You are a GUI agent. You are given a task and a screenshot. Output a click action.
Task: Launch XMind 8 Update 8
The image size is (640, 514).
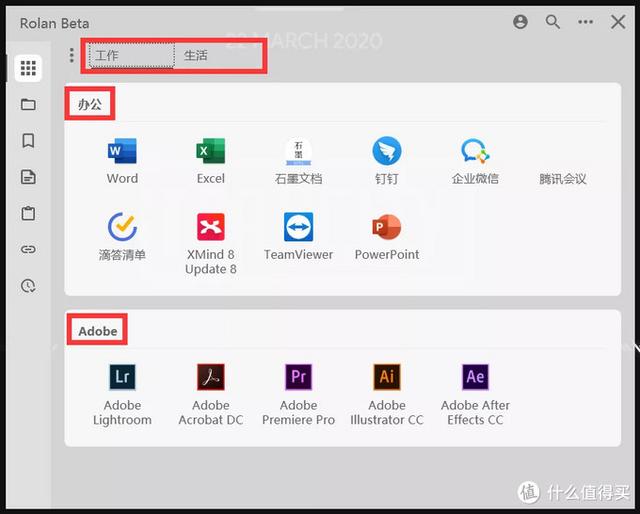click(211, 244)
